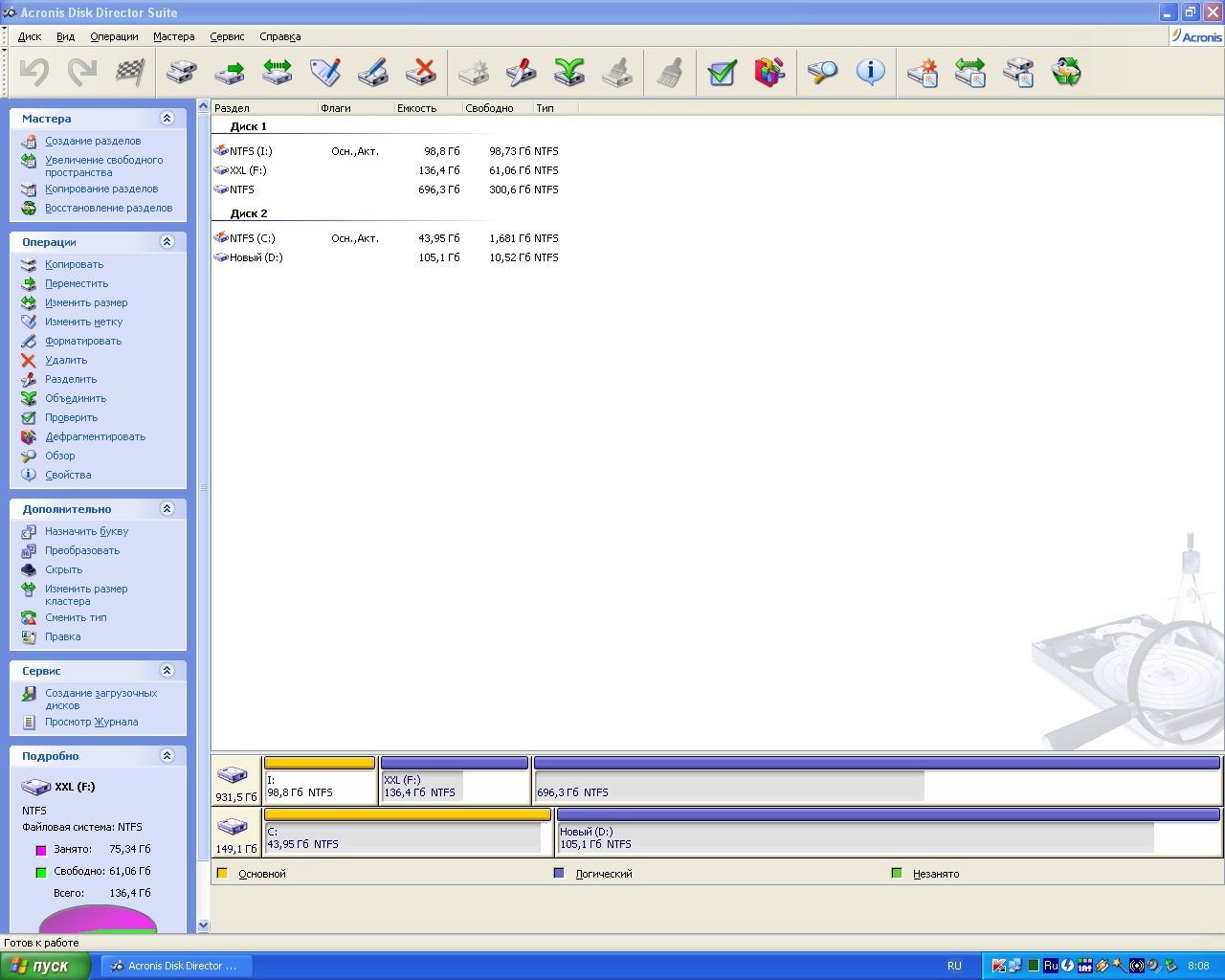
Task: Click the sidebar scrollbar down arrow
Action: (203, 925)
